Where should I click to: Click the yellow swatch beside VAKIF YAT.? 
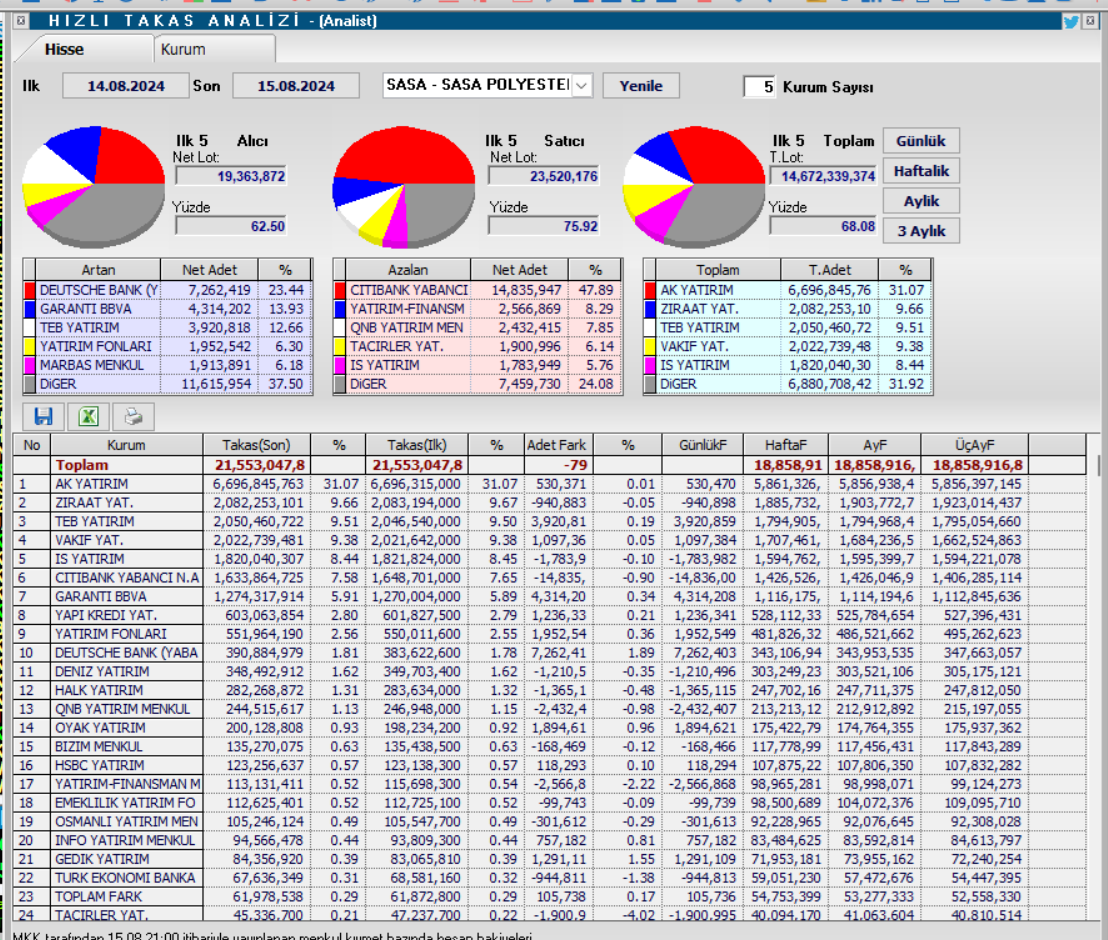[650, 346]
